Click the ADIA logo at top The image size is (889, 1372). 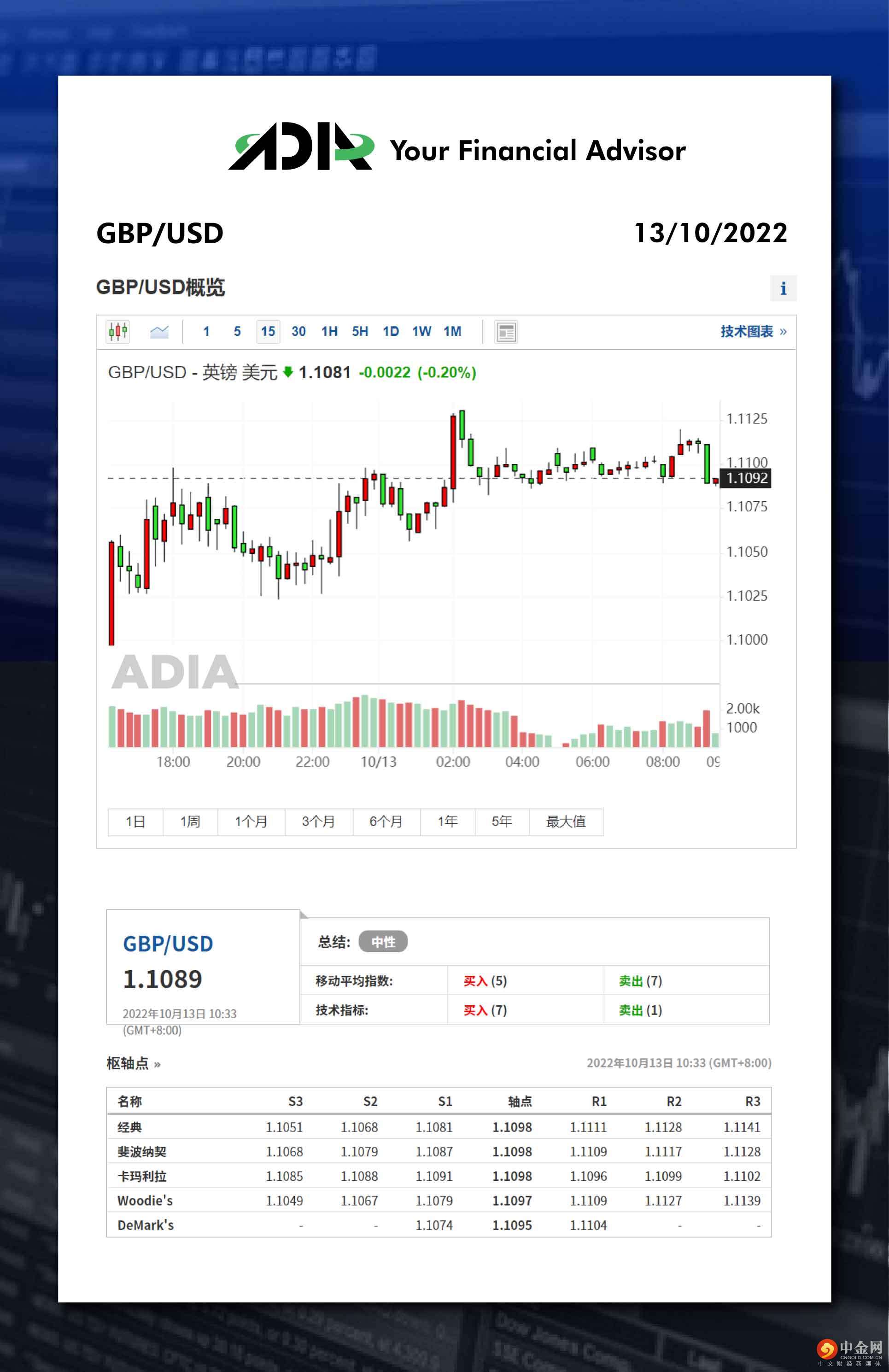302,147
